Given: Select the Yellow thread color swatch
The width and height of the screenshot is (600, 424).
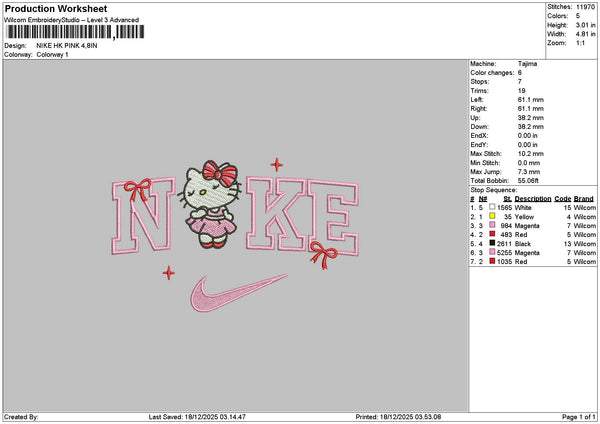Looking at the screenshot, I should (492, 216).
